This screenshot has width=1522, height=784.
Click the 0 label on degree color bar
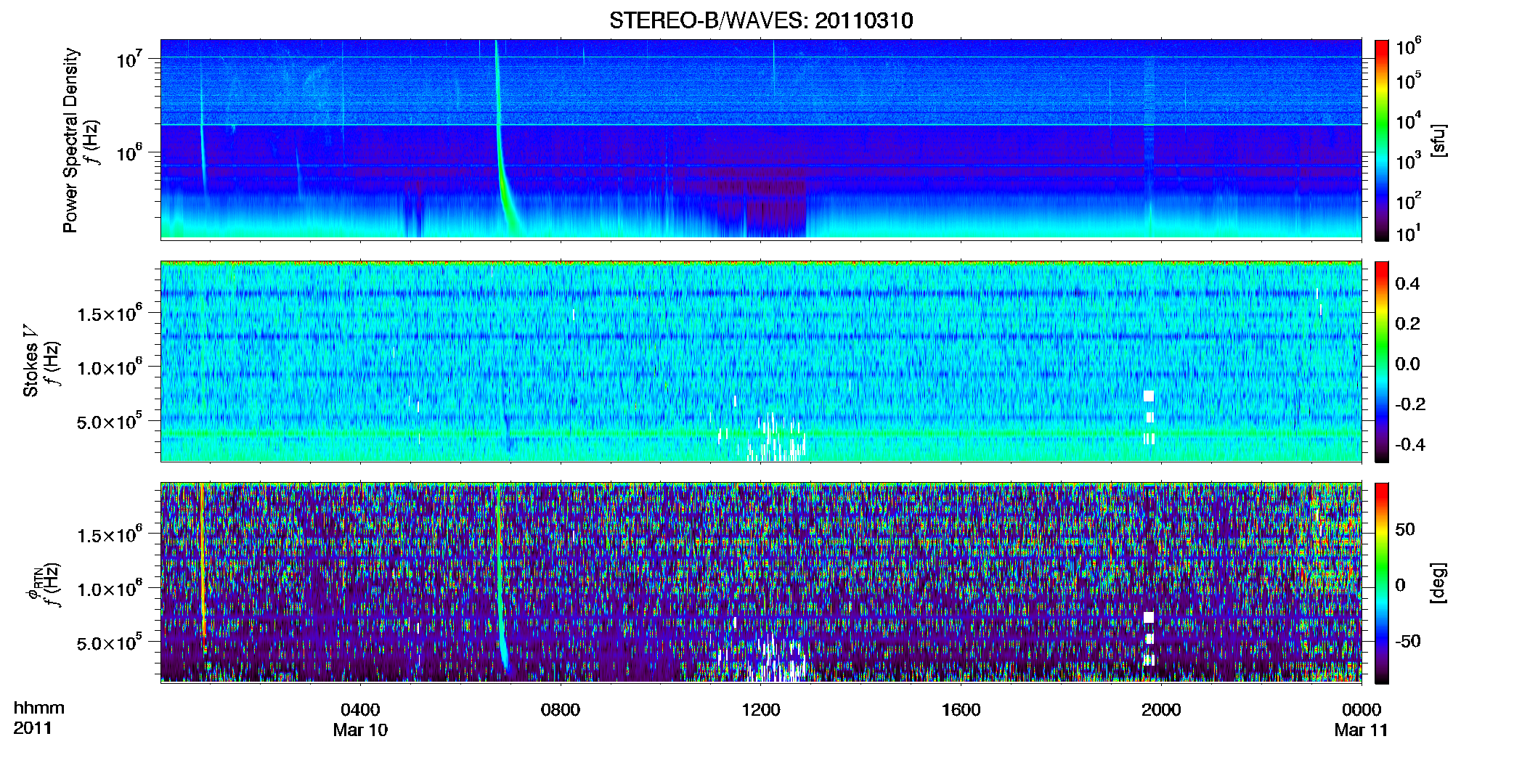[x=1400, y=584]
